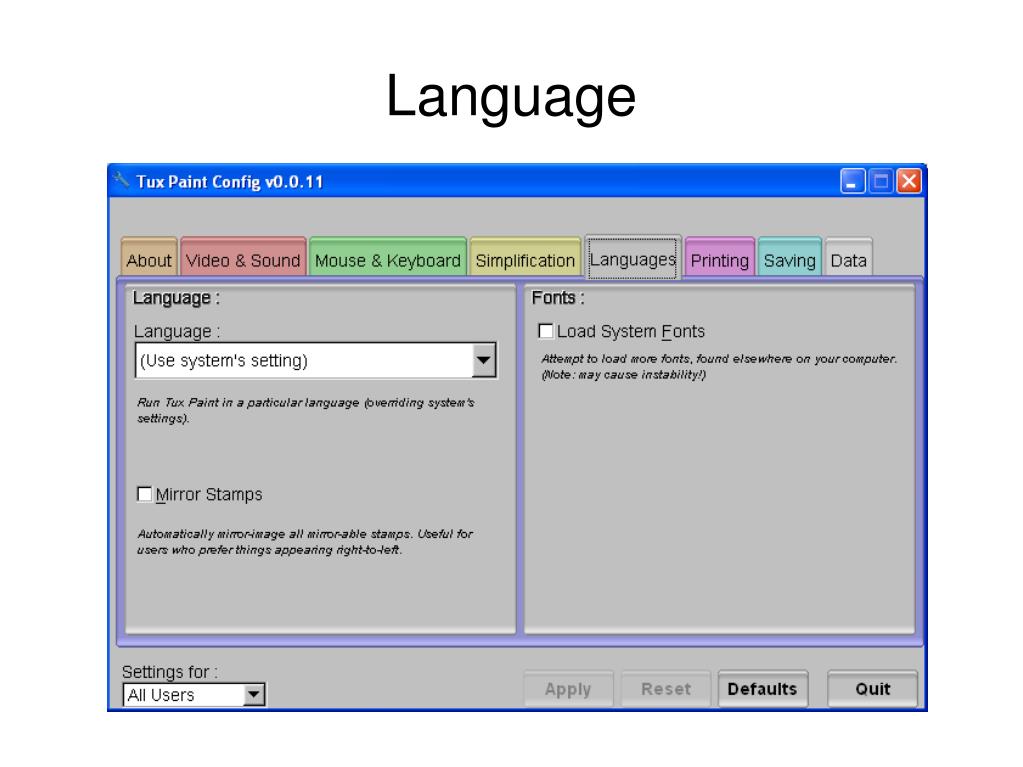Expand the Language dropdown arrow

483,360
